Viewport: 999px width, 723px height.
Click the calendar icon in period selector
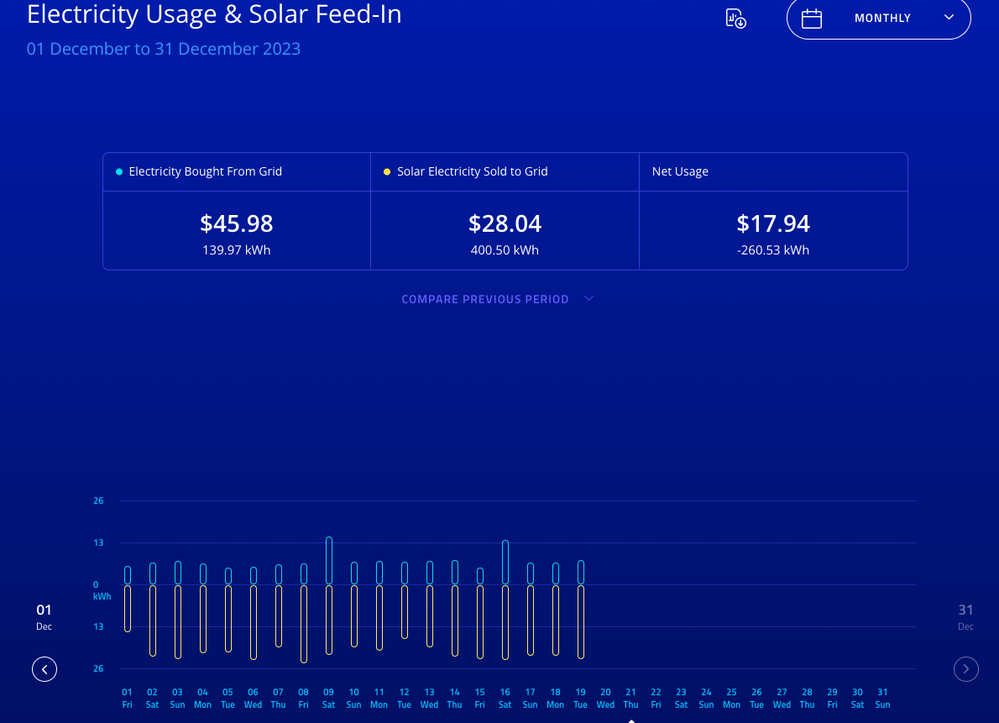[811, 18]
